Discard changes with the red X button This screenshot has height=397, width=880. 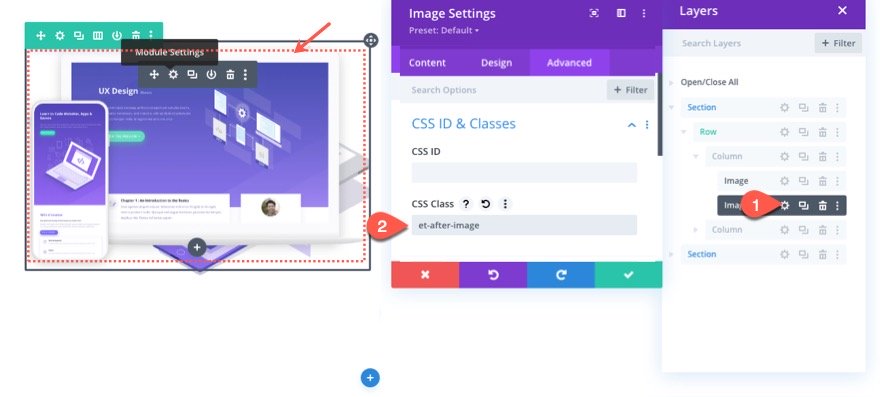(425, 275)
